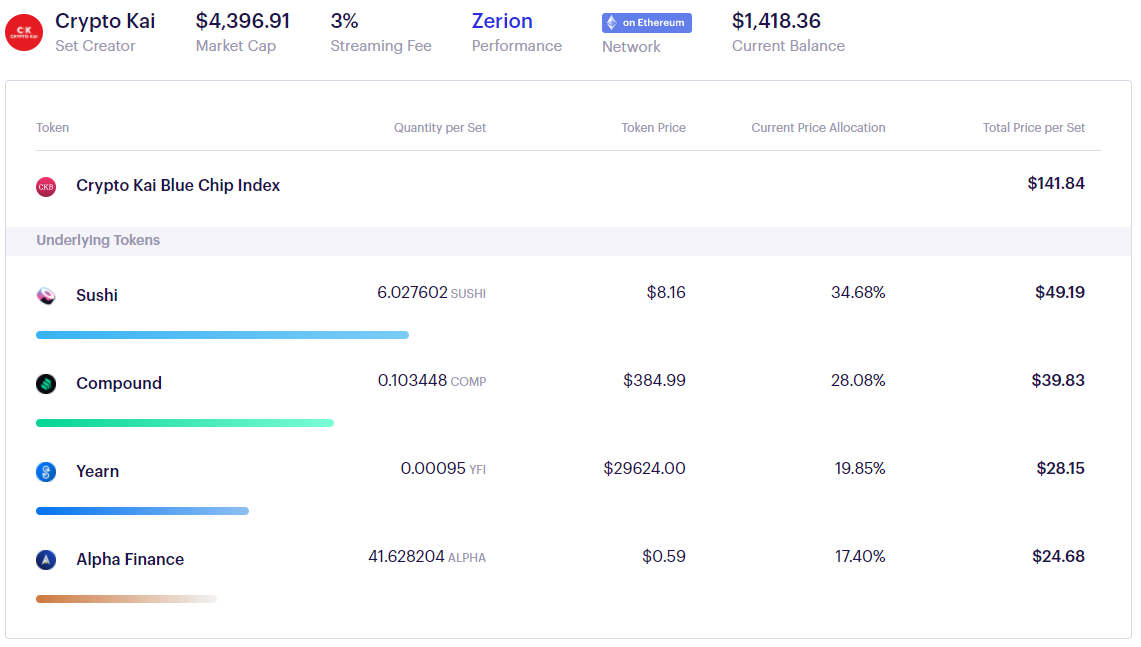Click the $1,418.36 current balance value
The height and width of the screenshot is (647, 1141).
click(x=776, y=21)
